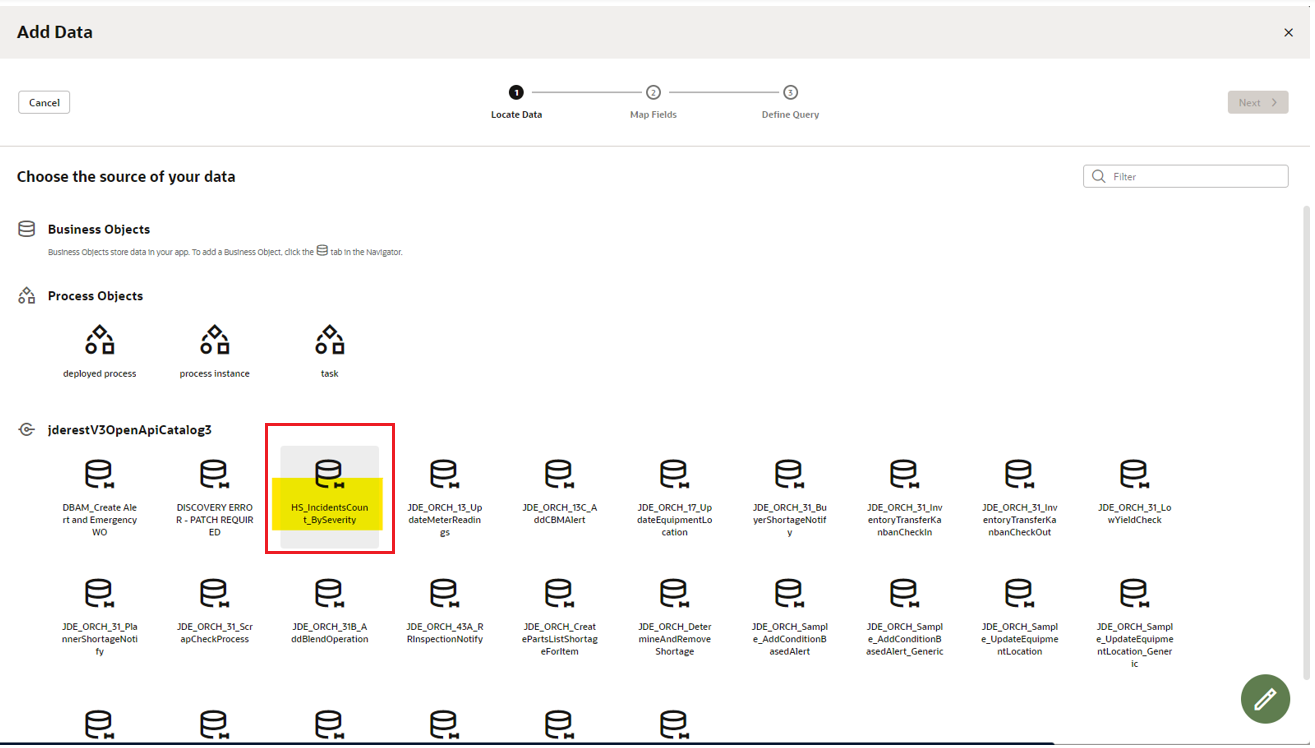Refresh the jderestV3OpenApiCatalog3 service catalog

tap(26, 428)
